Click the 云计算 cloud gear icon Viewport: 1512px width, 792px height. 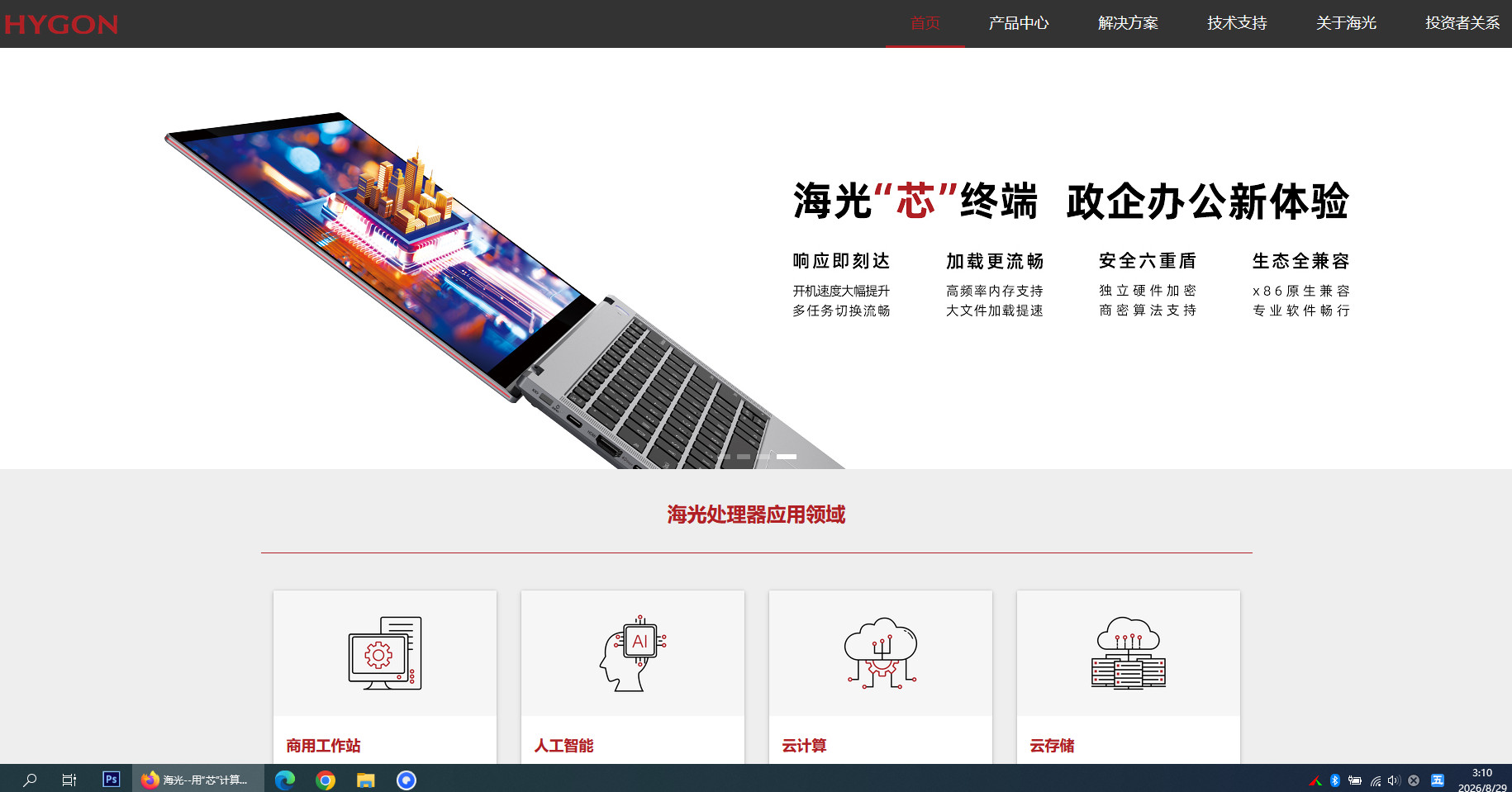(881, 653)
